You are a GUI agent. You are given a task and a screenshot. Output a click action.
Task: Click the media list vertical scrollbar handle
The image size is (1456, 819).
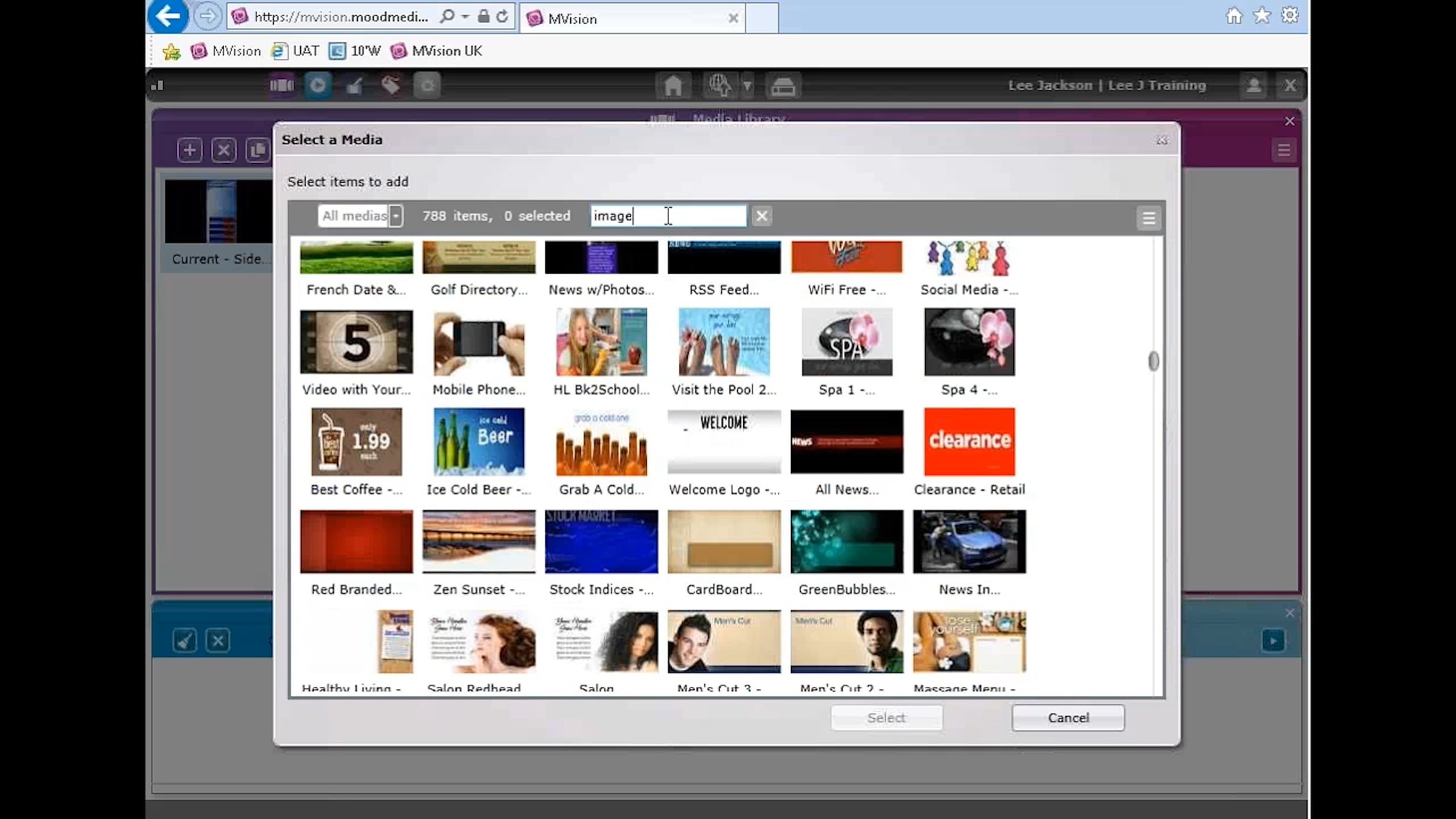point(1153,361)
